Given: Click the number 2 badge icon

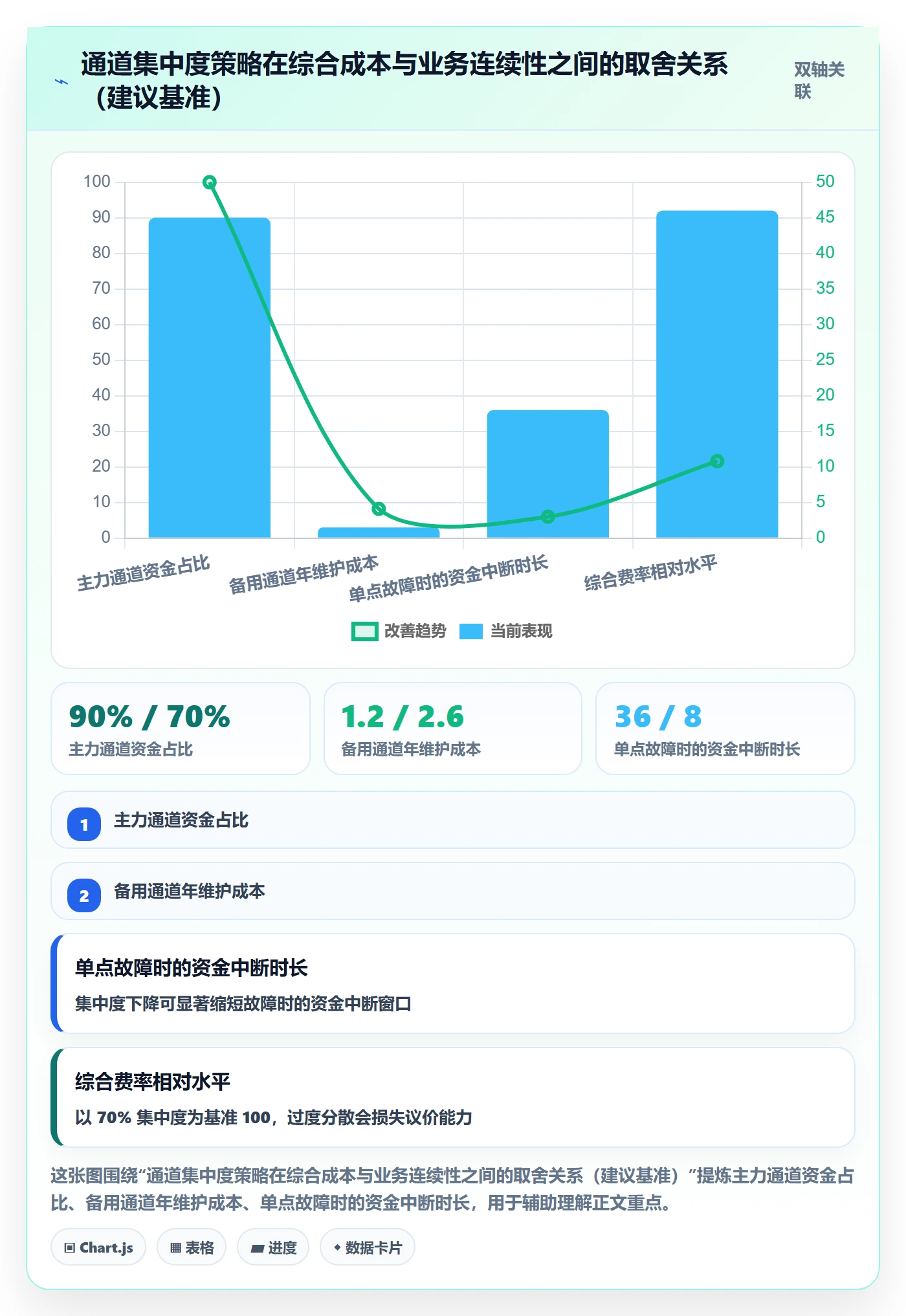Looking at the screenshot, I should (x=84, y=895).
